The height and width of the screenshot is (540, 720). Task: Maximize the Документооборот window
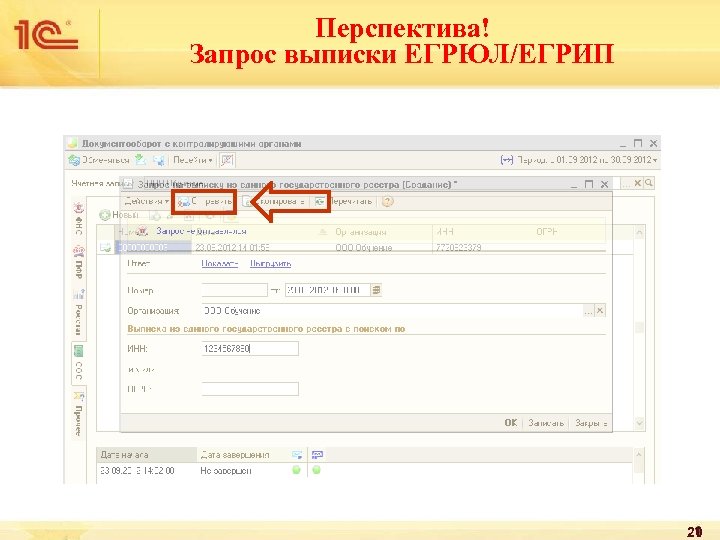(638, 144)
